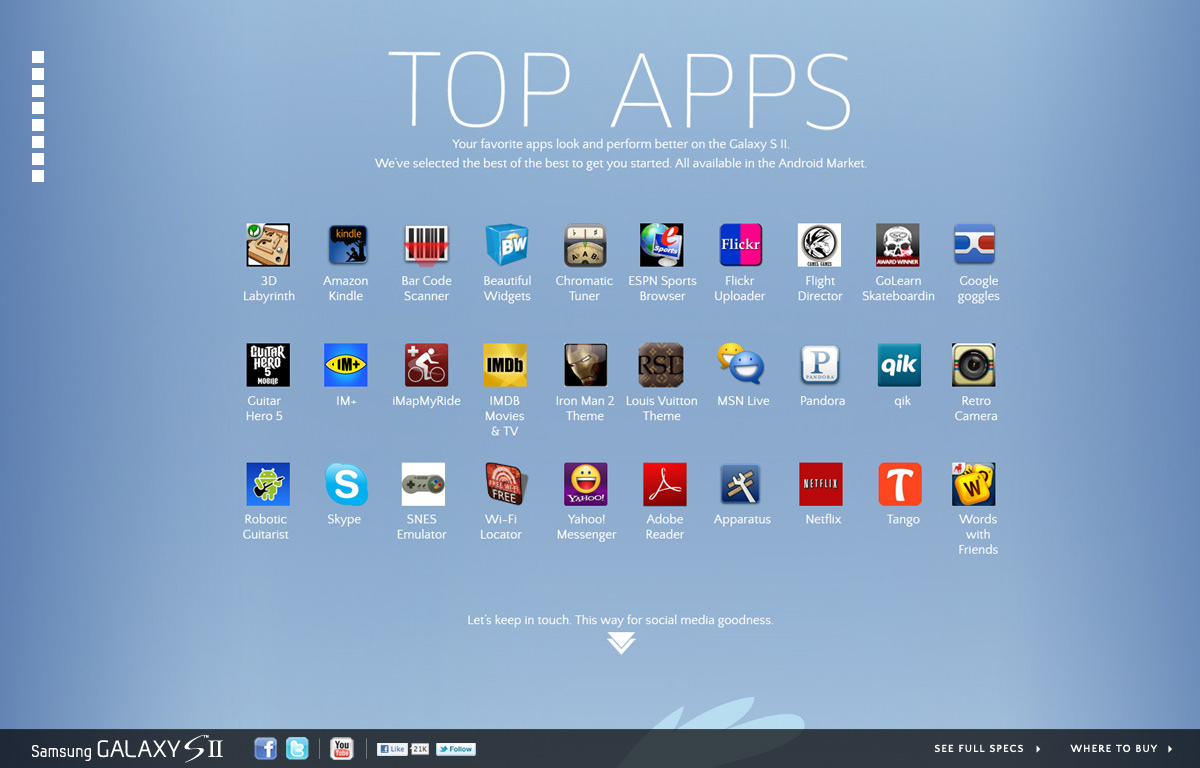Click the Apparatus app icon
Viewport: 1200px width, 768px height.
(x=741, y=484)
